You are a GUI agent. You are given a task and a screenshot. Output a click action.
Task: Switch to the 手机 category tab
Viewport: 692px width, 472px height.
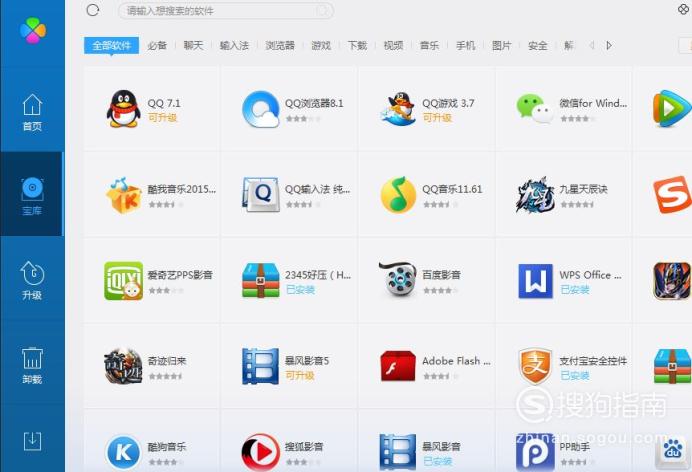coord(466,45)
